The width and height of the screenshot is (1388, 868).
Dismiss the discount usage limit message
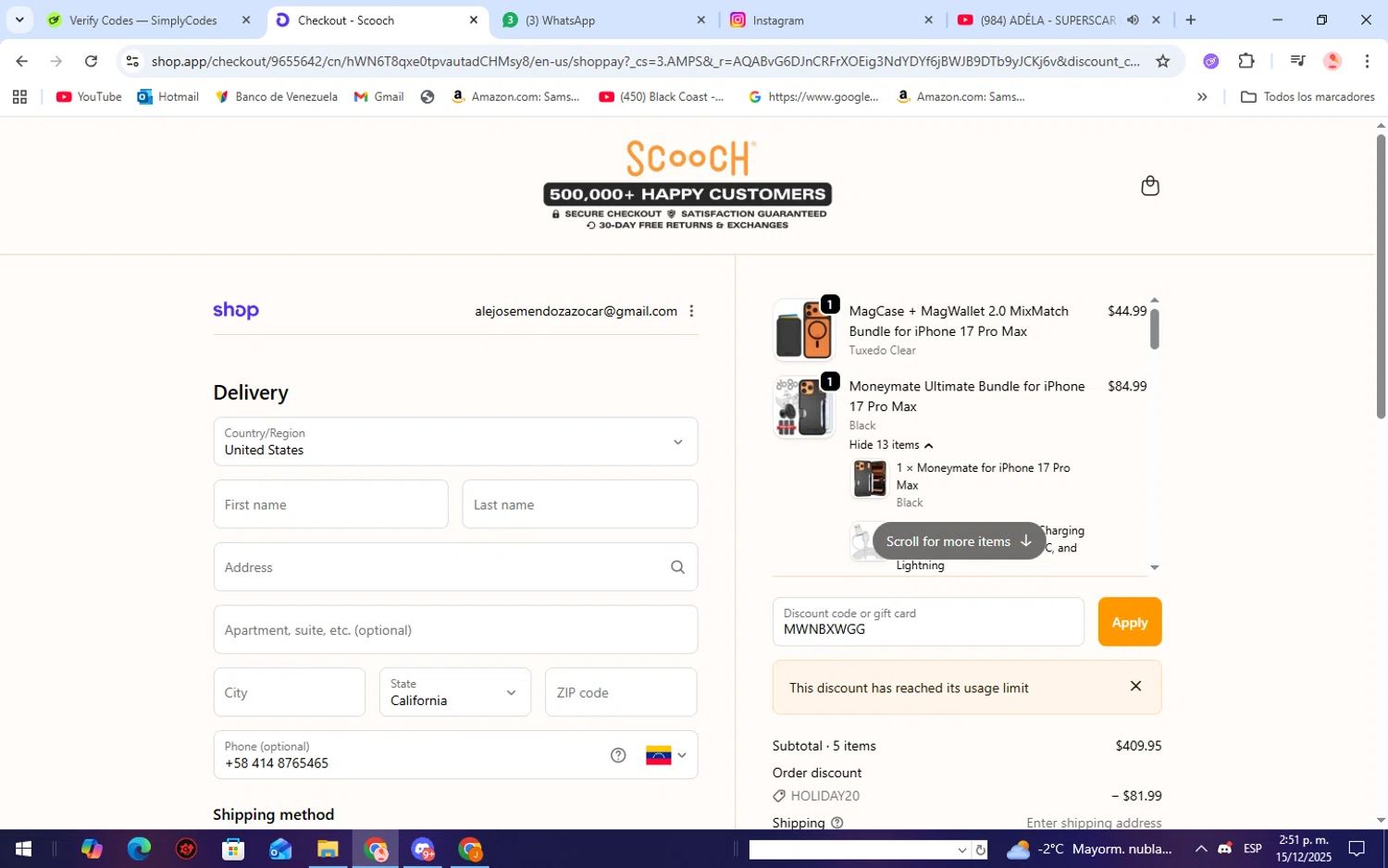tap(1135, 687)
